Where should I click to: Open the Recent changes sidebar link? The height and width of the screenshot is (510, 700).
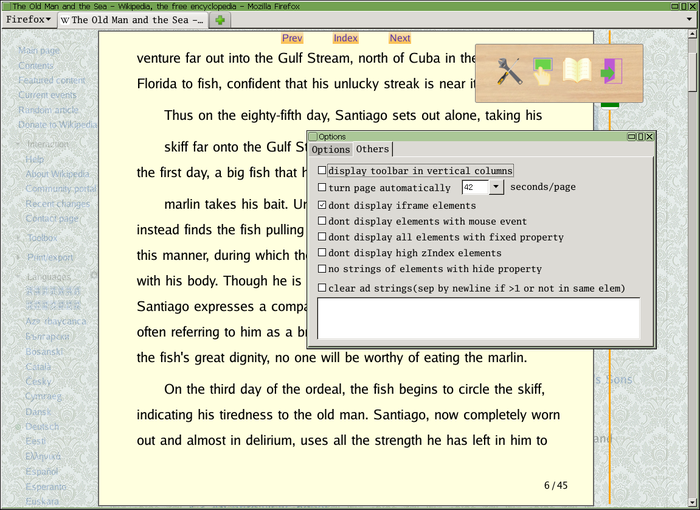(58, 204)
